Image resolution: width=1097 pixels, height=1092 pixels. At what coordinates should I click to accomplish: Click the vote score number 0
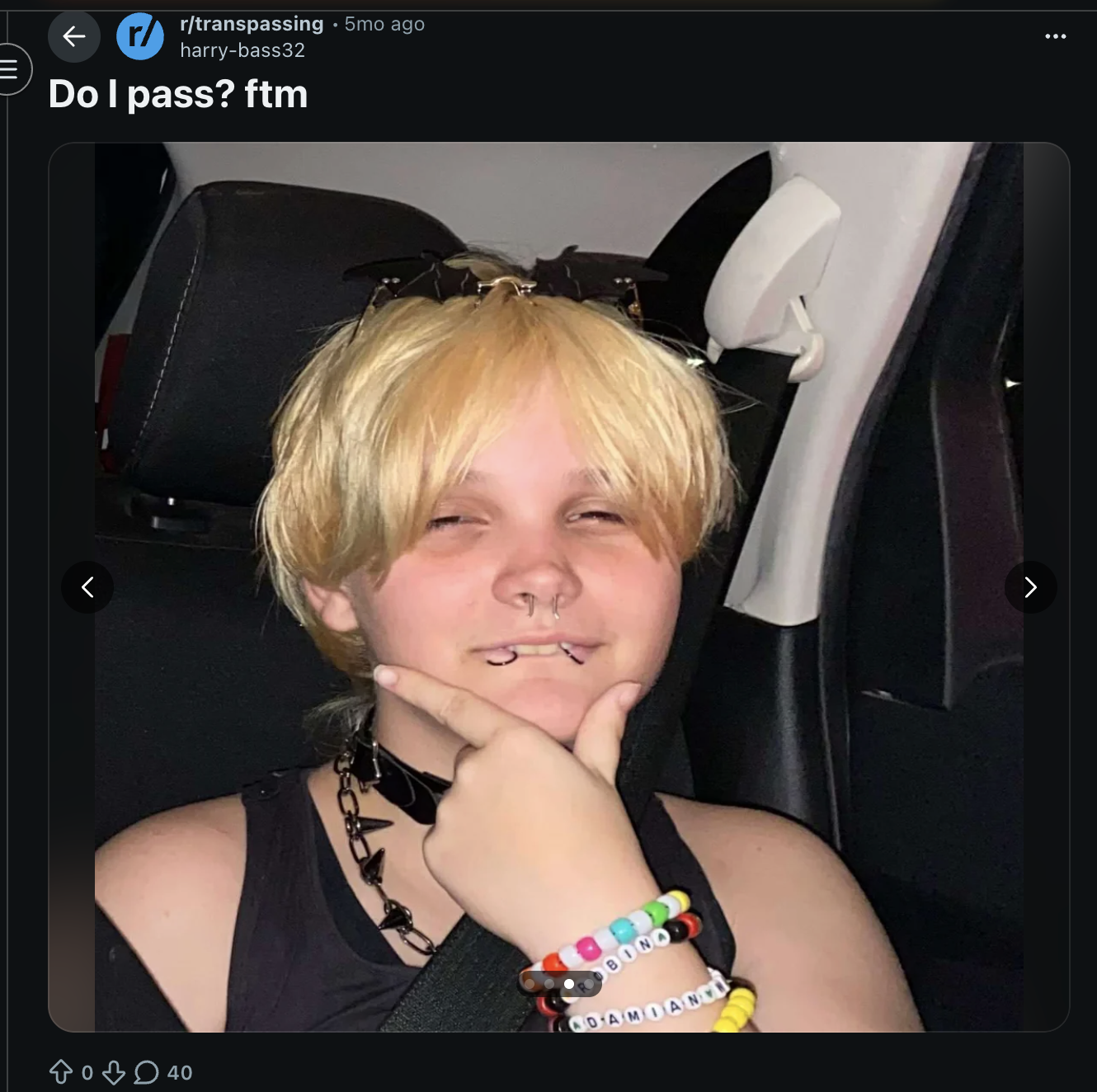(87, 1072)
